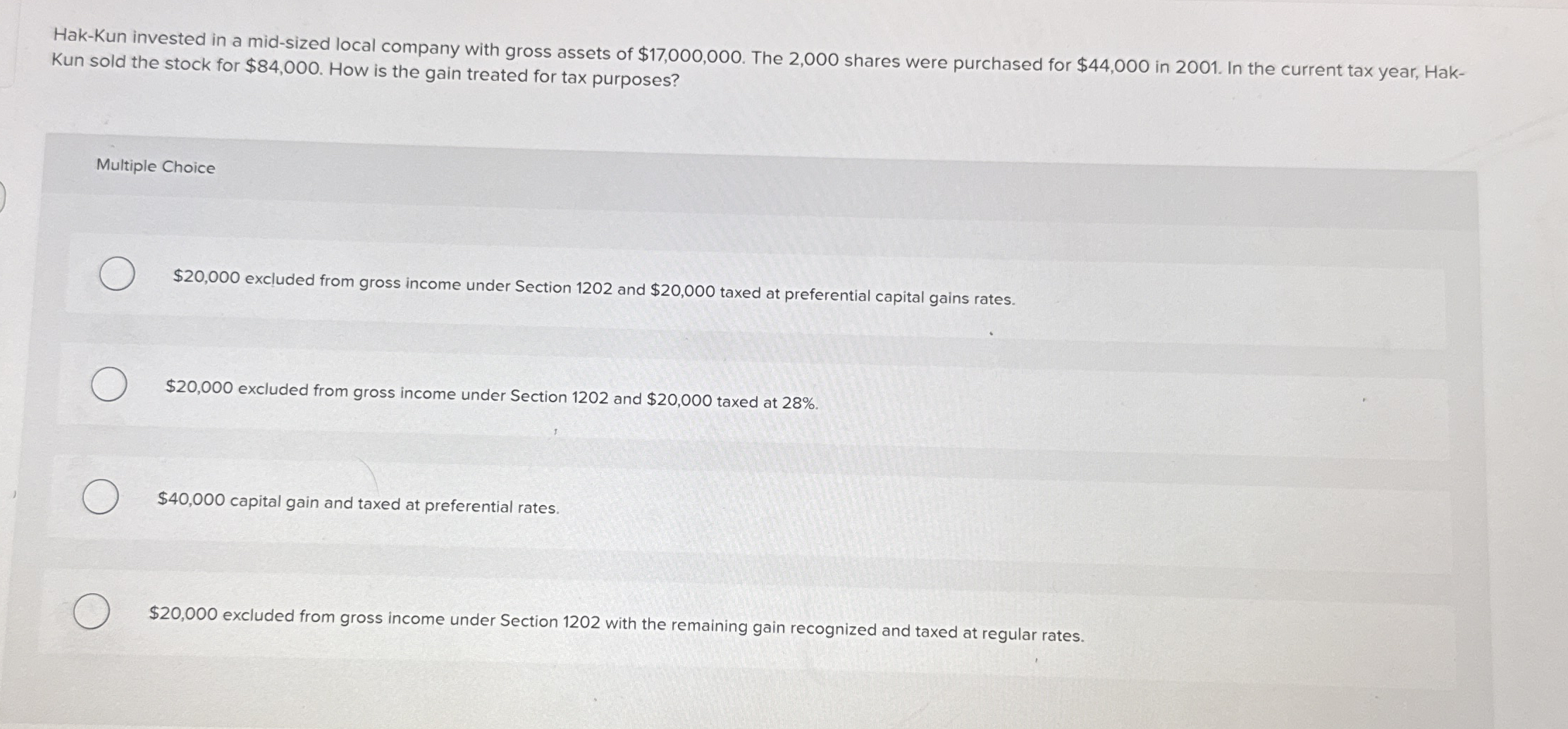Click answer text ending '$20,000 taxed at 28%'
1568x729 pixels.
pyautogui.click(x=492, y=395)
